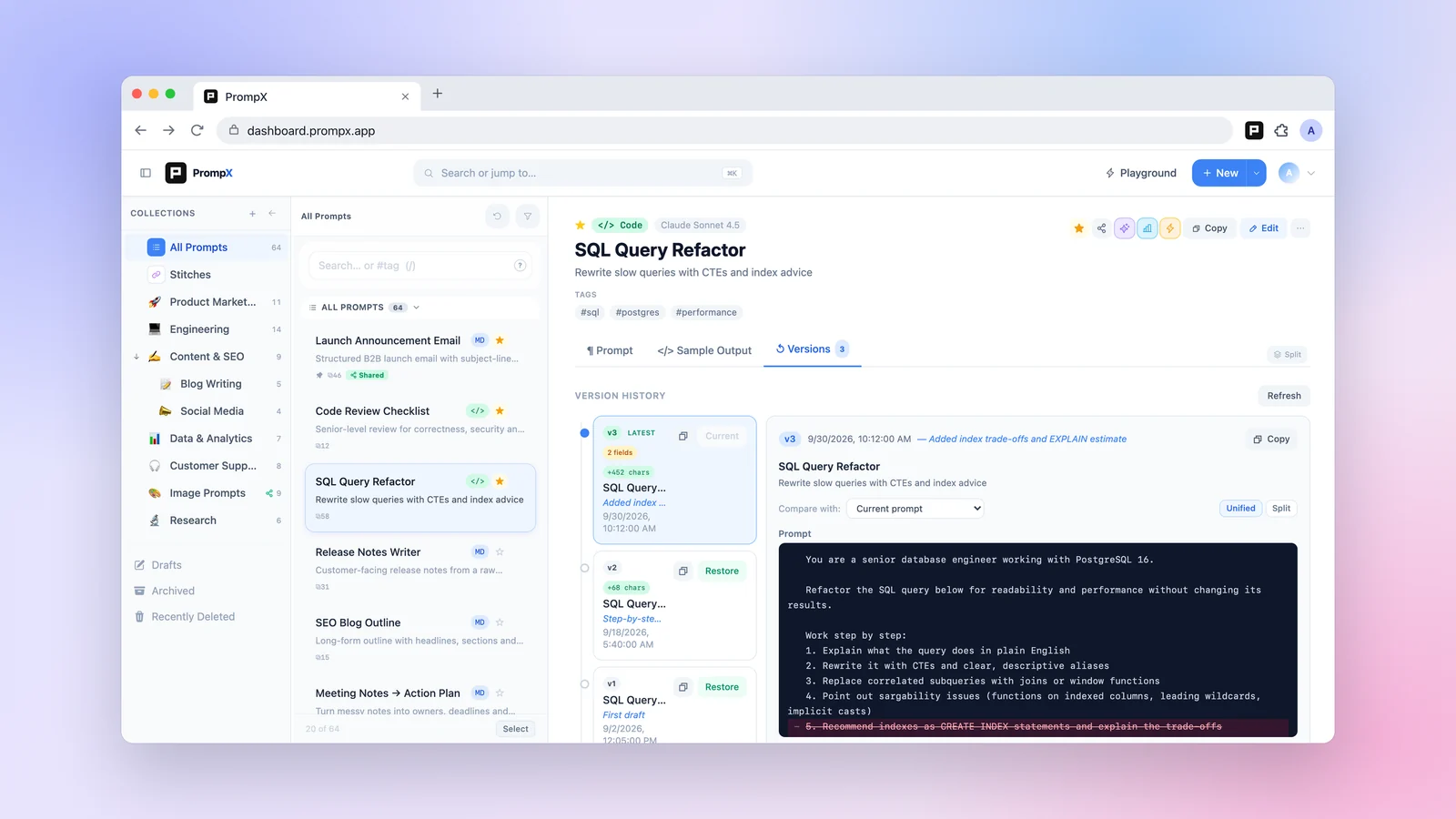
Task: Collapse the Content & SEO collection
Action: pyautogui.click(x=136, y=357)
